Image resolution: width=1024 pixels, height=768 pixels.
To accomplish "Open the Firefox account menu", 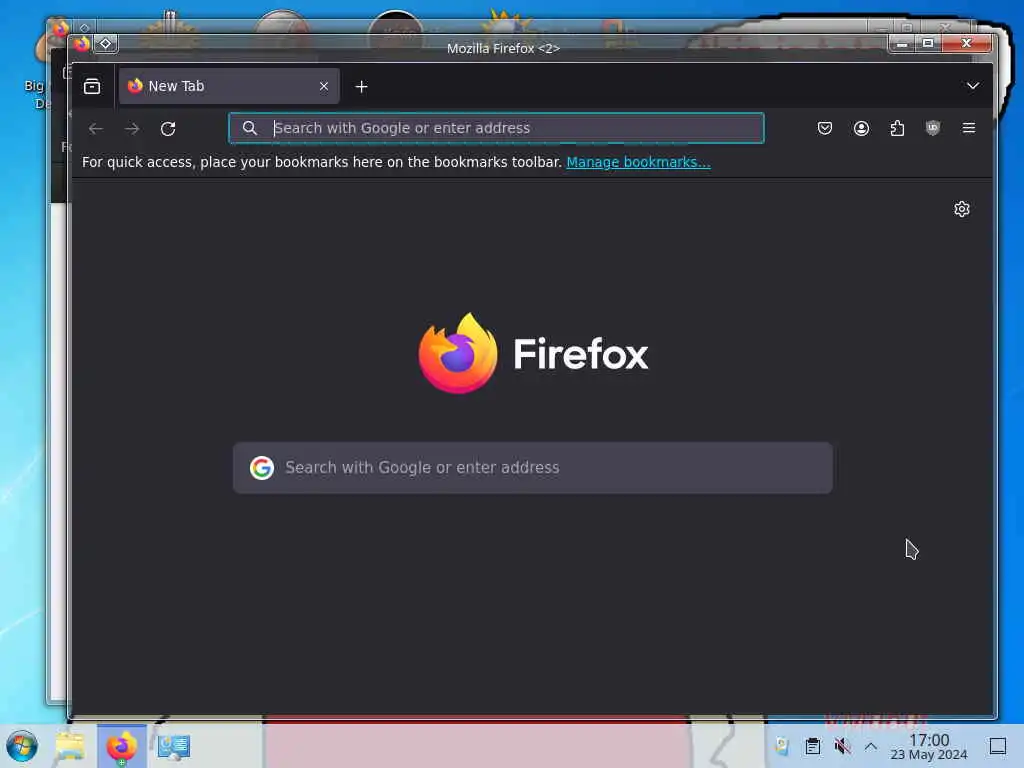I will [861, 128].
